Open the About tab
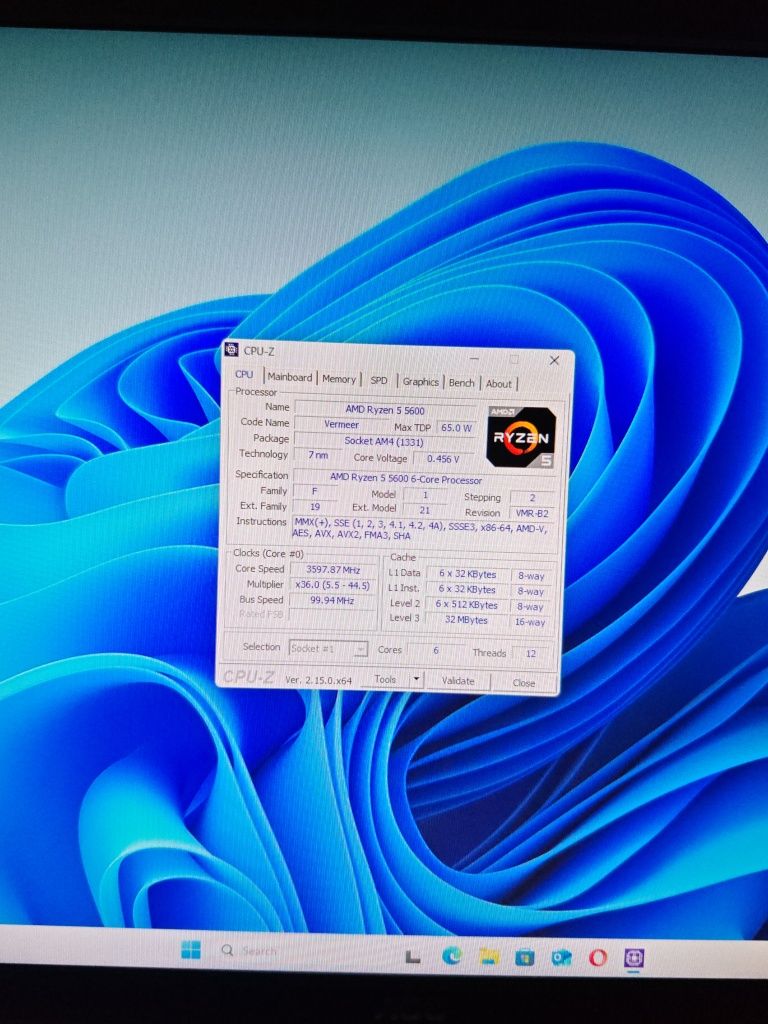768x1024 pixels. 498,384
